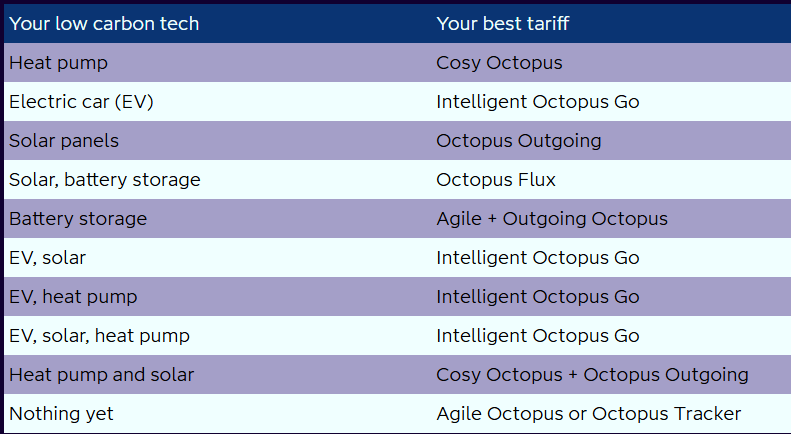This screenshot has height=434, width=791.
Task: Click the 'Octopus Flux' tariff text
Action: pos(496,180)
